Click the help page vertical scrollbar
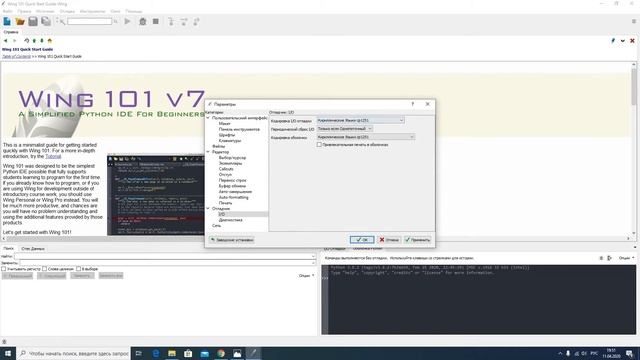 click(x=634, y=149)
